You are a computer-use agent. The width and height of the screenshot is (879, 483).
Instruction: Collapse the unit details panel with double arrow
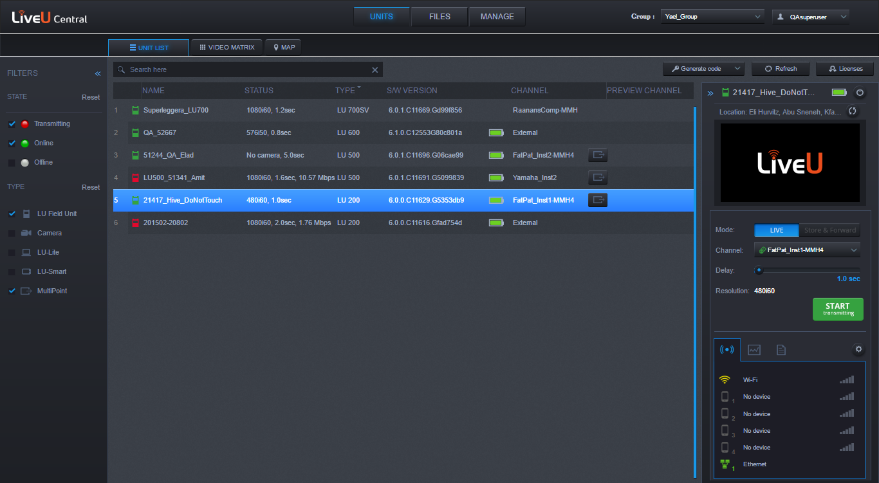pyautogui.click(x=710, y=93)
